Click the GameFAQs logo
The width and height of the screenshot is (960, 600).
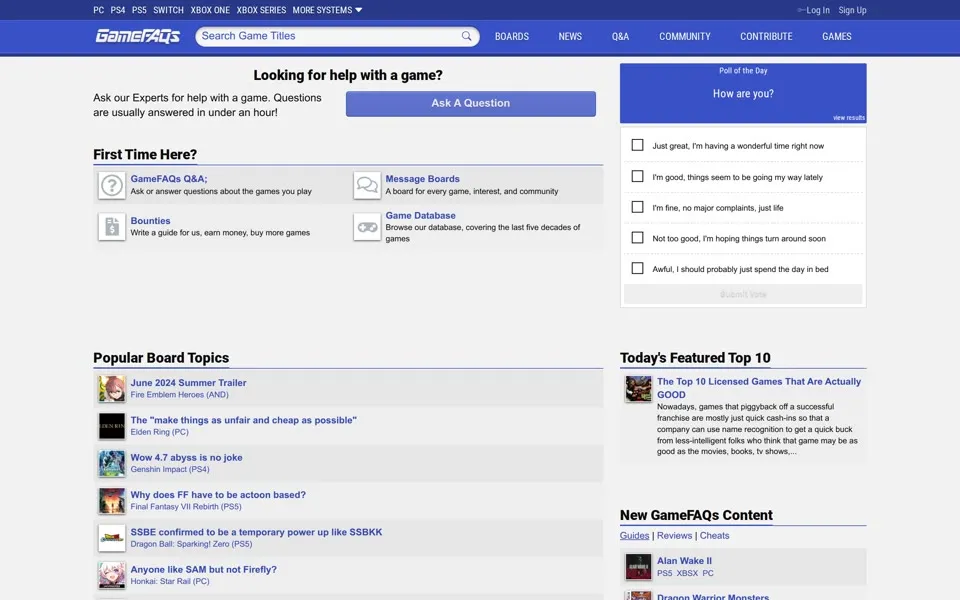(137, 36)
